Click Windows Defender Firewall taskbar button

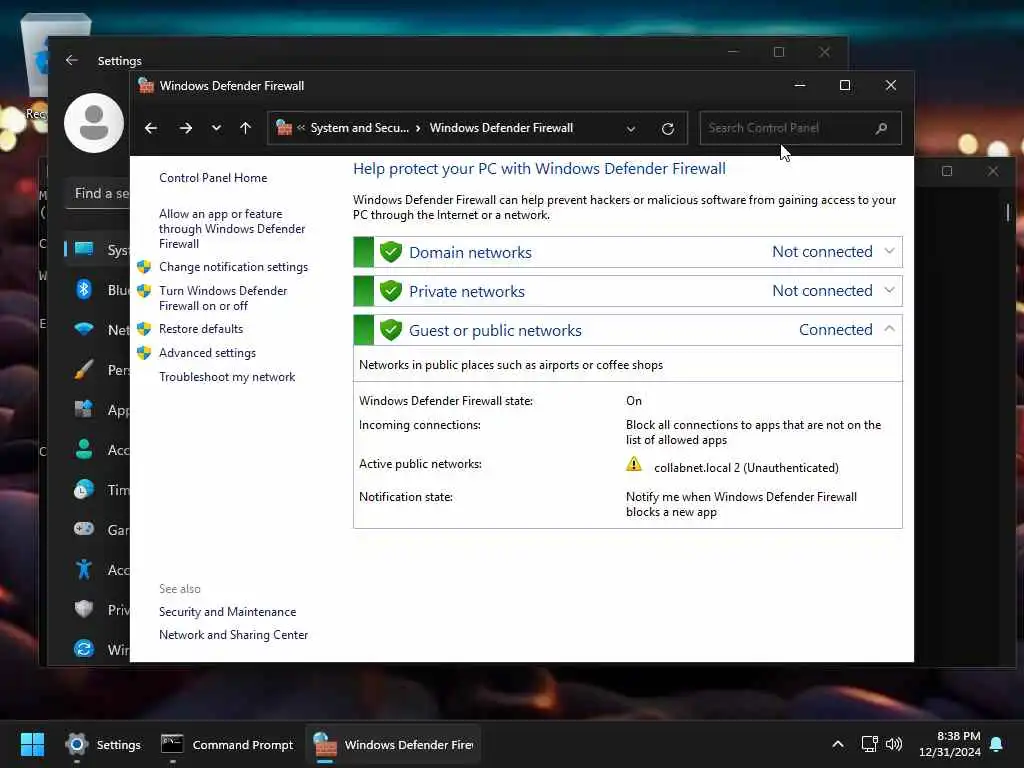click(x=394, y=744)
